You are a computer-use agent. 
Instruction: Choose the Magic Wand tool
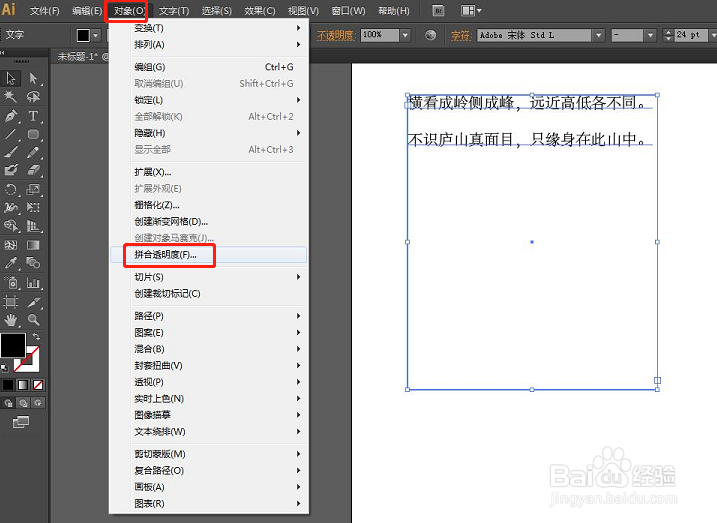coord(11,96)
